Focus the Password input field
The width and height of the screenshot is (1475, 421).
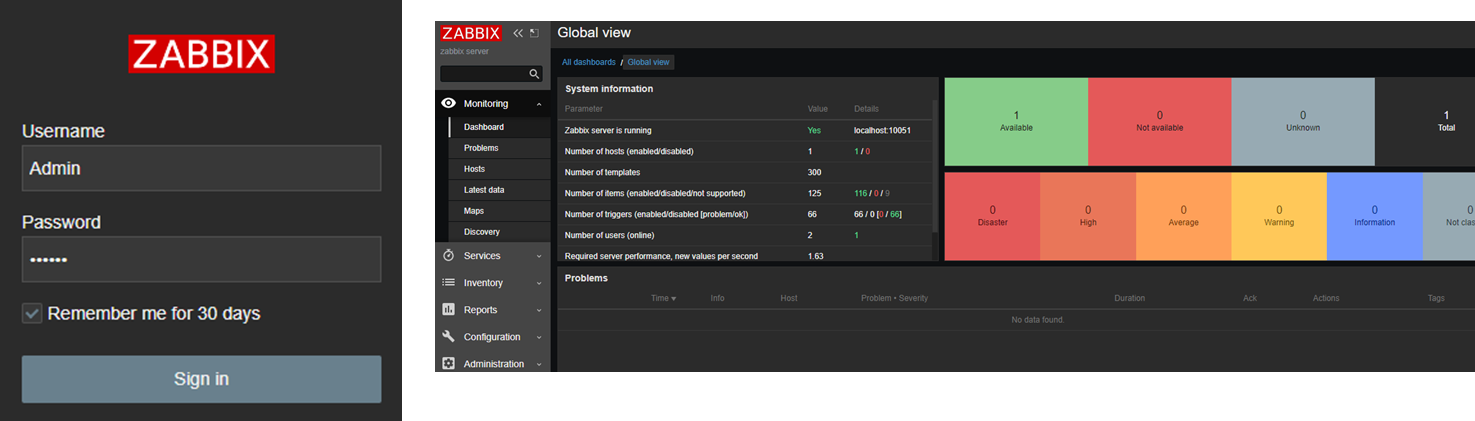[201, 259]
